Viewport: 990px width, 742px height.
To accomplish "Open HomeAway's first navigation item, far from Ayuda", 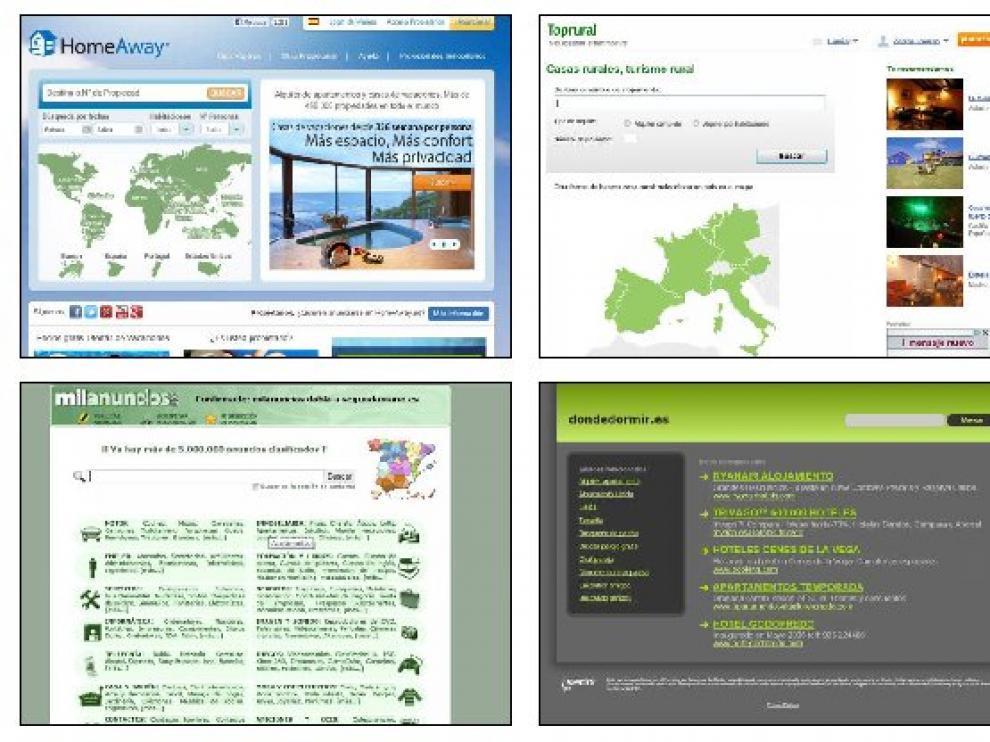I will click(239, 56).
